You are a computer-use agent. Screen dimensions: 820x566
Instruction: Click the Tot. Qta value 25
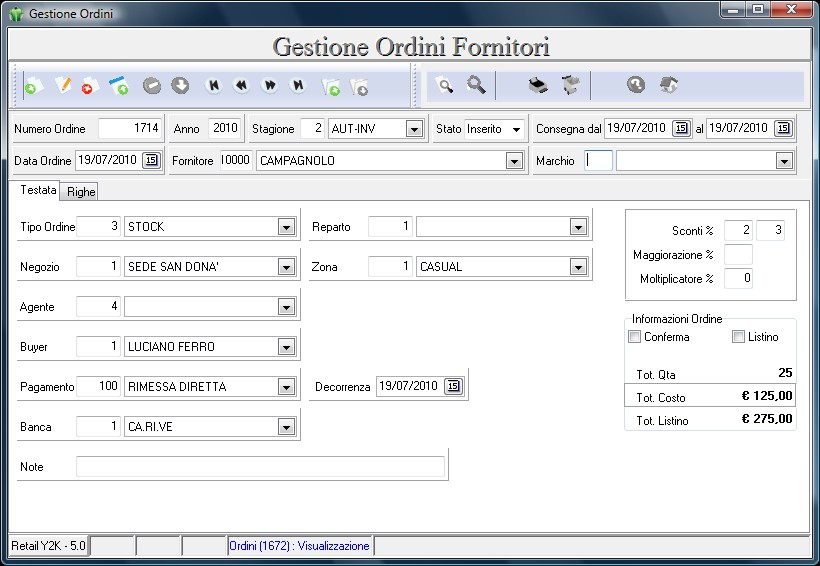[x=785, y=373]
